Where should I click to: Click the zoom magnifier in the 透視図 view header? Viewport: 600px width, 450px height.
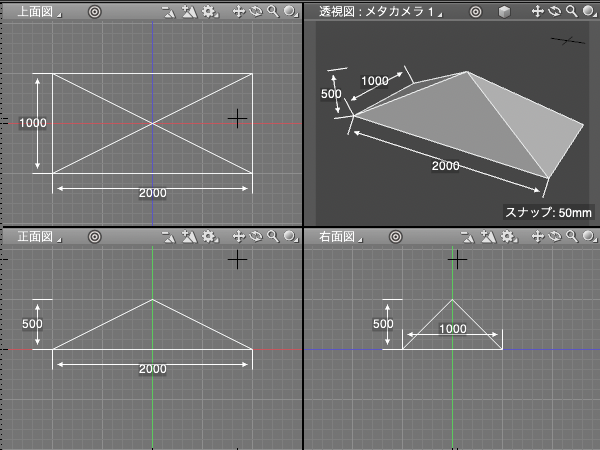[x=571, y=11]
